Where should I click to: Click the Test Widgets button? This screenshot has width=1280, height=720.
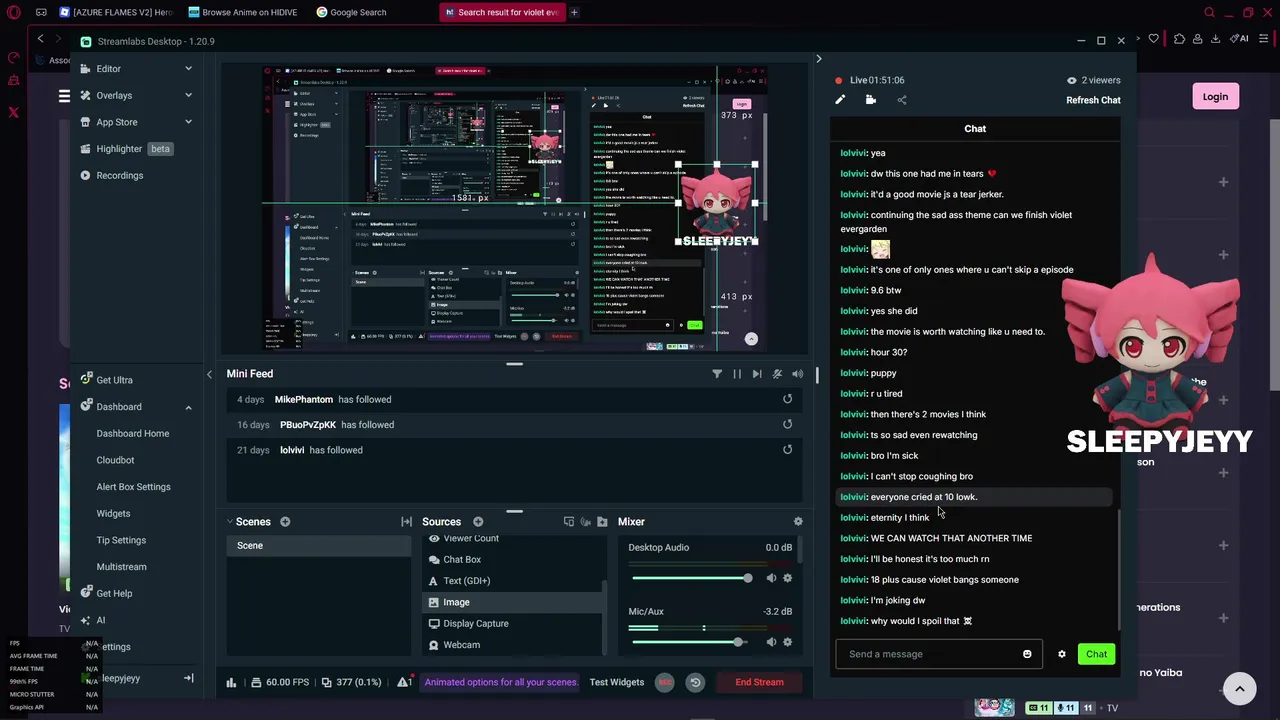(617, 682)
